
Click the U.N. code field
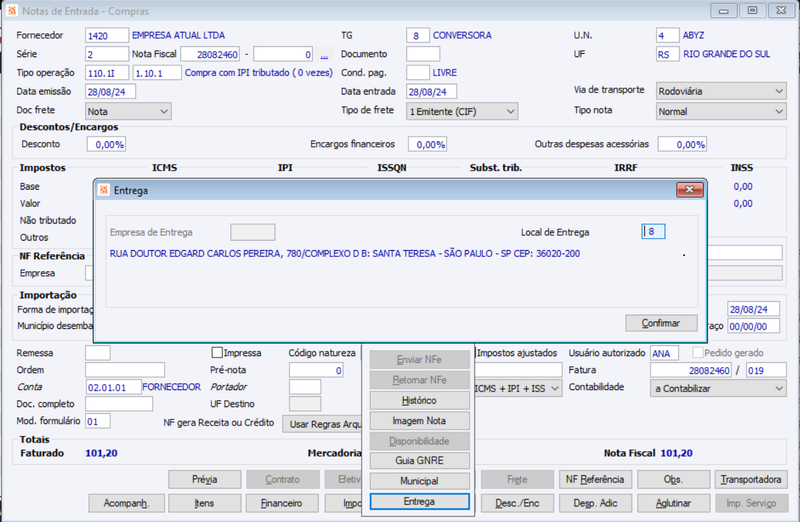pos(667,36)
